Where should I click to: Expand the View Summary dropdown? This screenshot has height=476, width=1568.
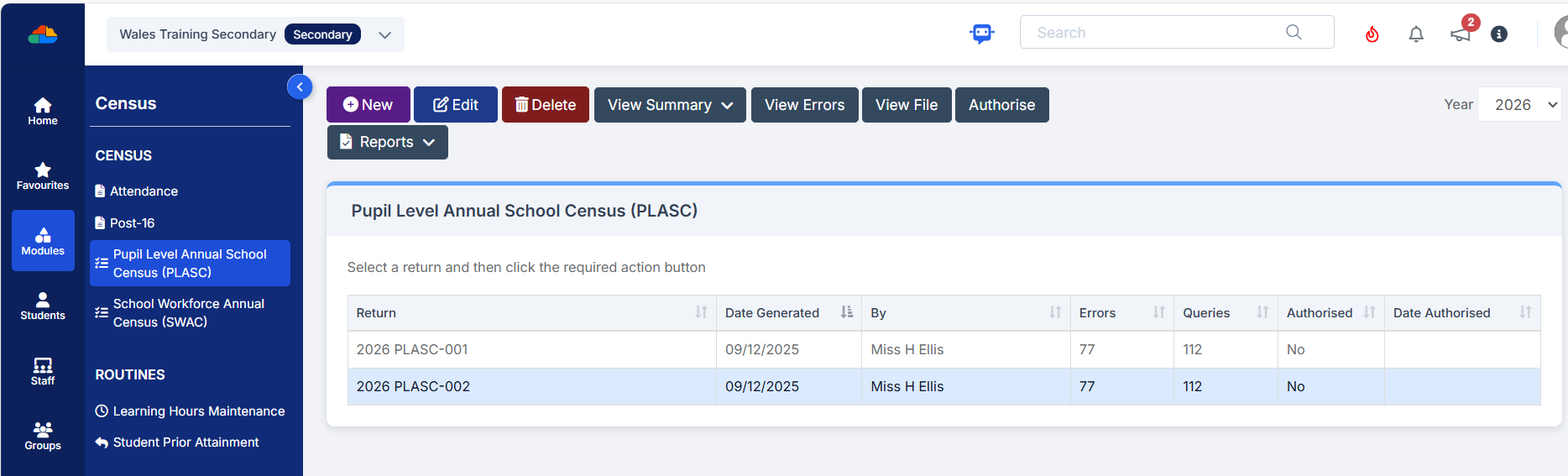pyautogui.click(x=669, y=105)
